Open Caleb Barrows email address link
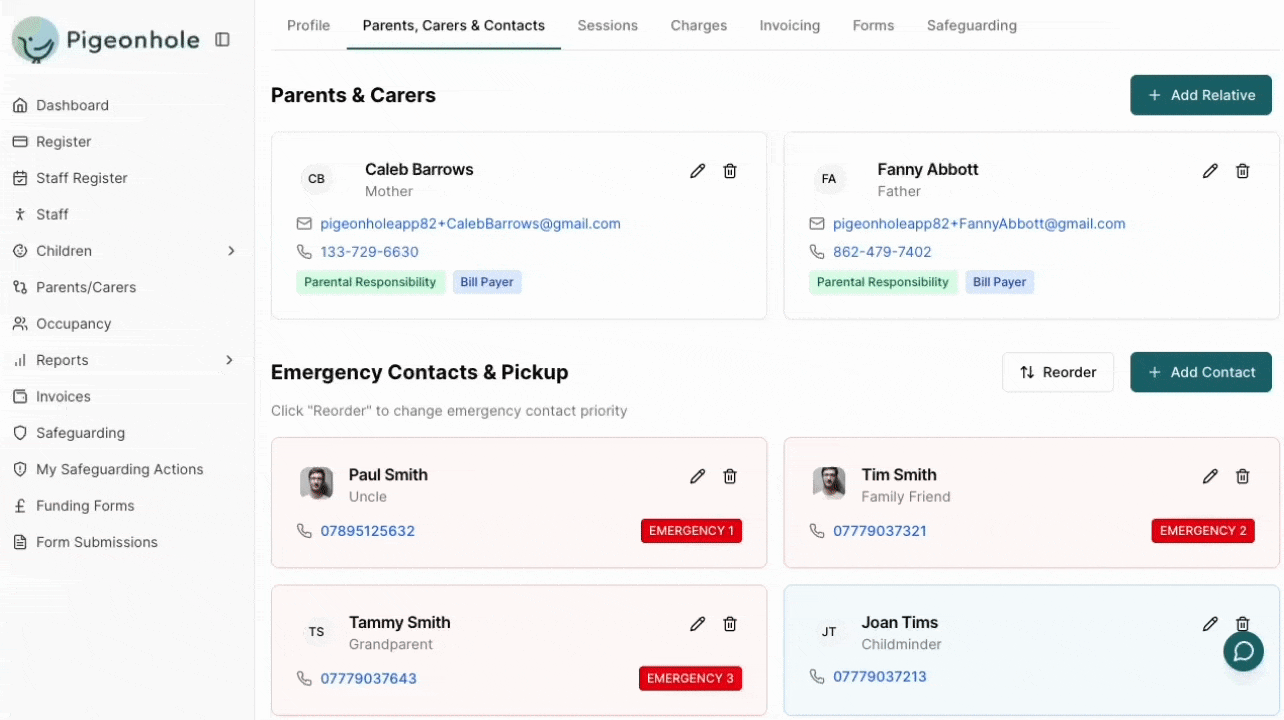Viewport: 1284px width, 720px height. click(x=470, y=224)
